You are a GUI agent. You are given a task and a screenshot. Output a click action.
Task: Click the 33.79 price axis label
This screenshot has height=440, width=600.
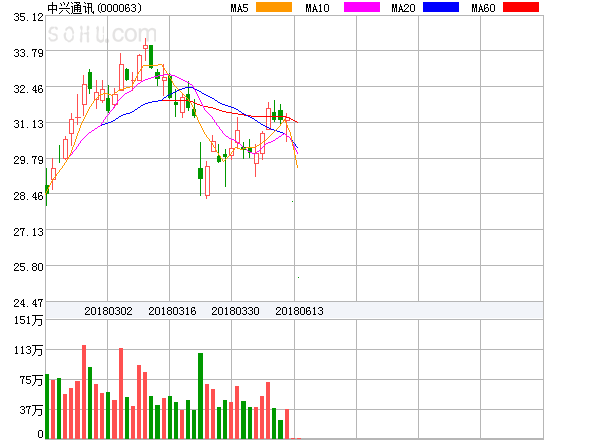point(28,53)
